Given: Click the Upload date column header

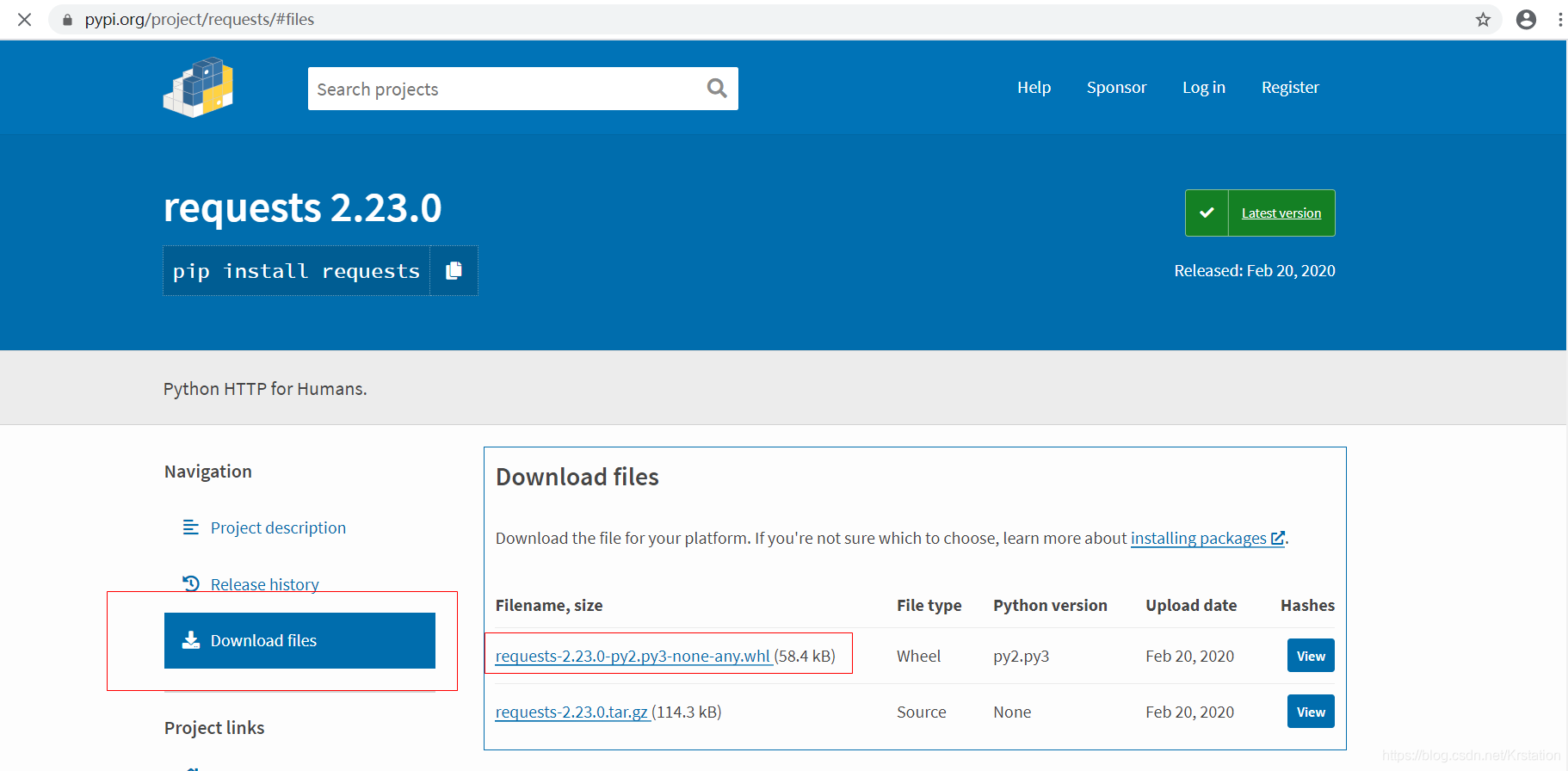Looking at the screenshot, I should point(1191,605).
